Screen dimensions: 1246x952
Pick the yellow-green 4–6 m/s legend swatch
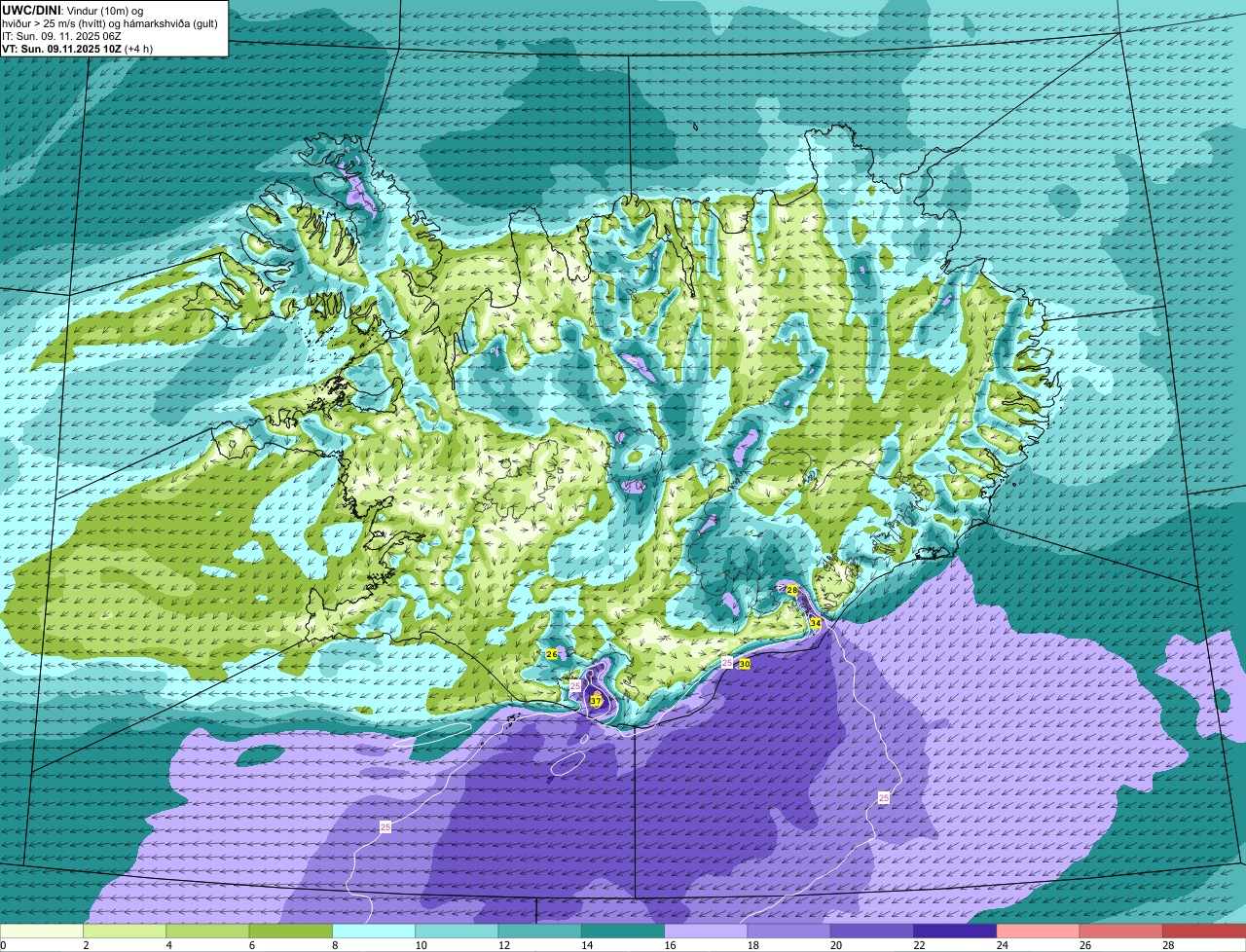tap(207, 931)
